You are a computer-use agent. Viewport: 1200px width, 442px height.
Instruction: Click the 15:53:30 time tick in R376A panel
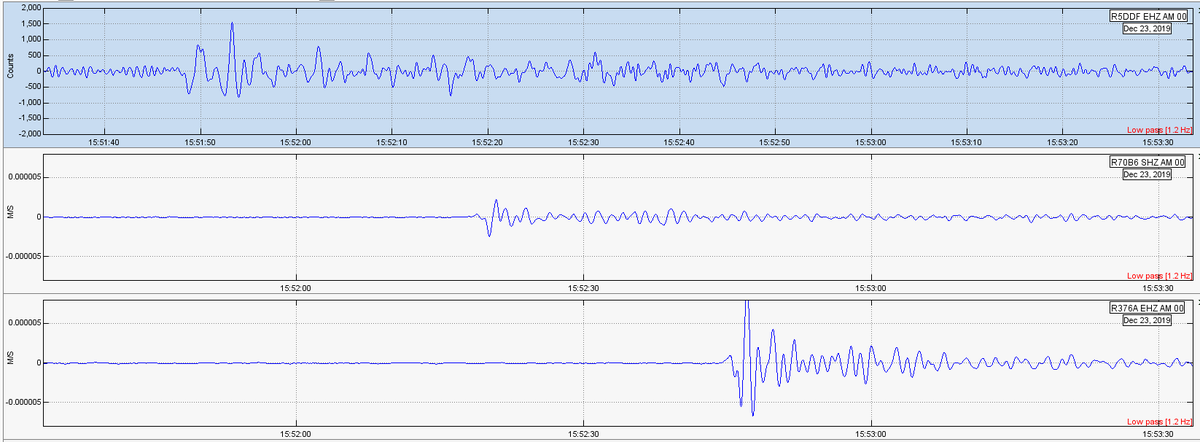click(x=1157, y=434)
